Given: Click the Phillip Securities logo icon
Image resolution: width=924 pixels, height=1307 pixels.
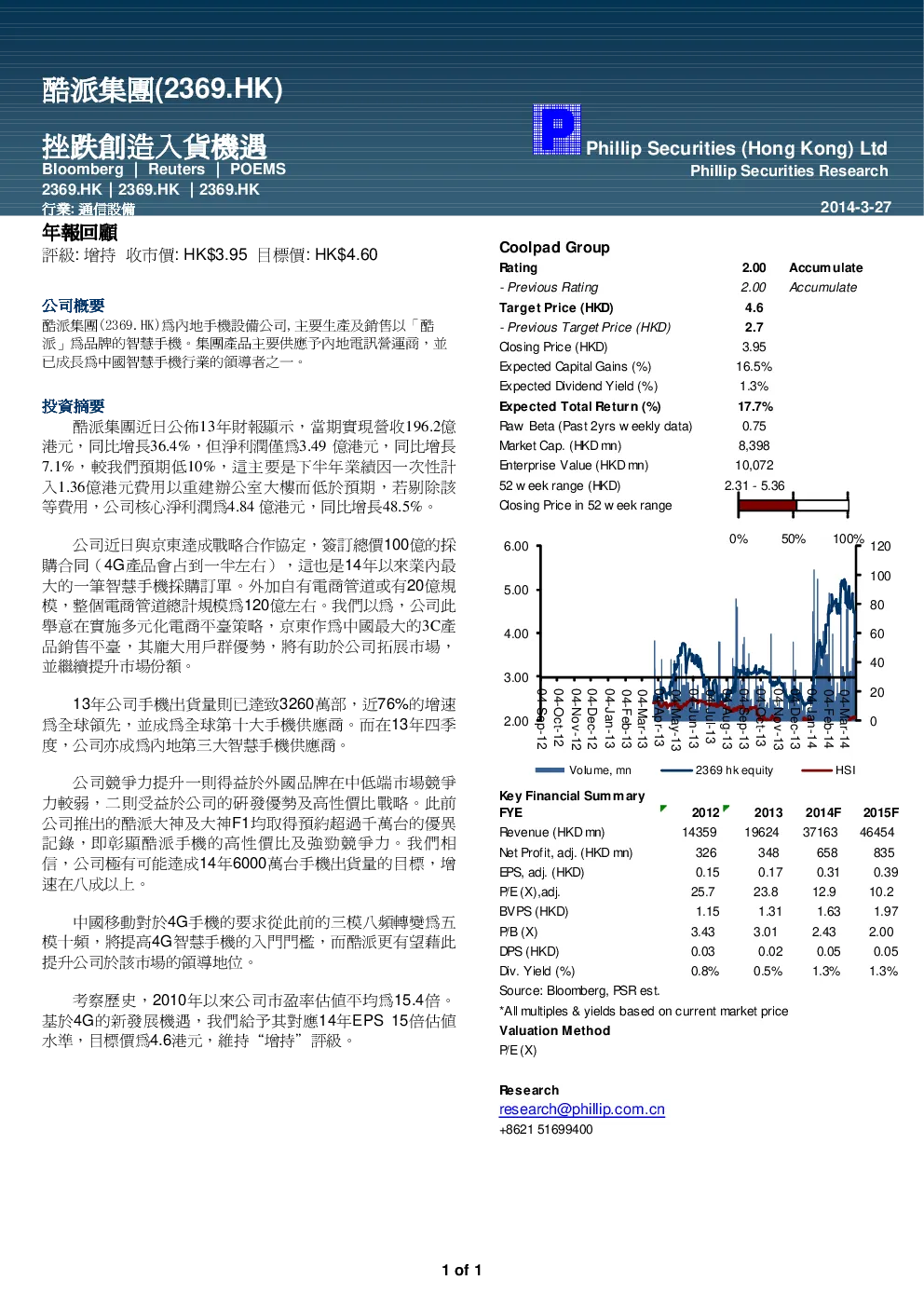Looking at the screenshot, I should tap(557, 129).
